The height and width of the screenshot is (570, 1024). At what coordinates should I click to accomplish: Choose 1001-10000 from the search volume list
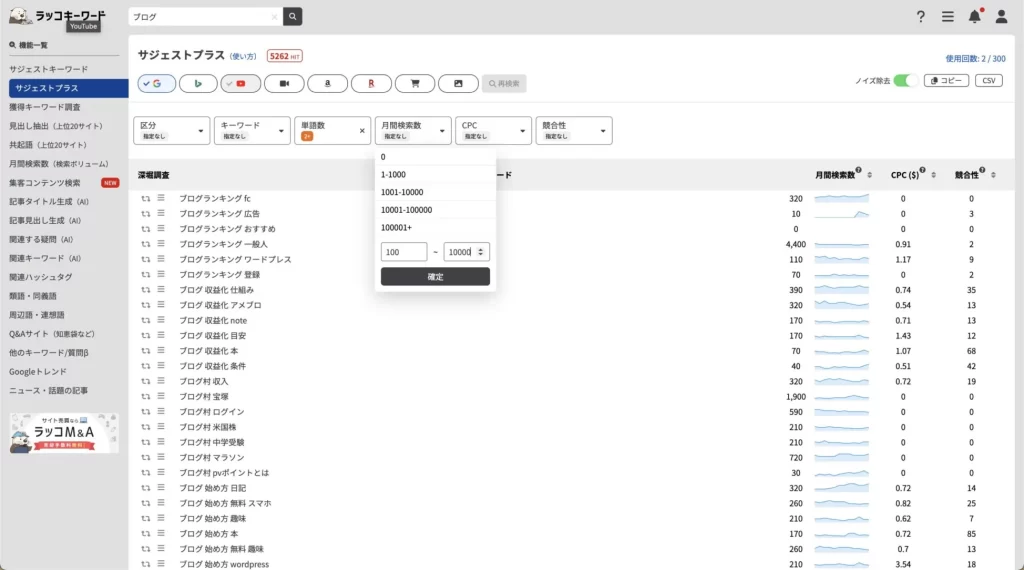tap(403, 192)
